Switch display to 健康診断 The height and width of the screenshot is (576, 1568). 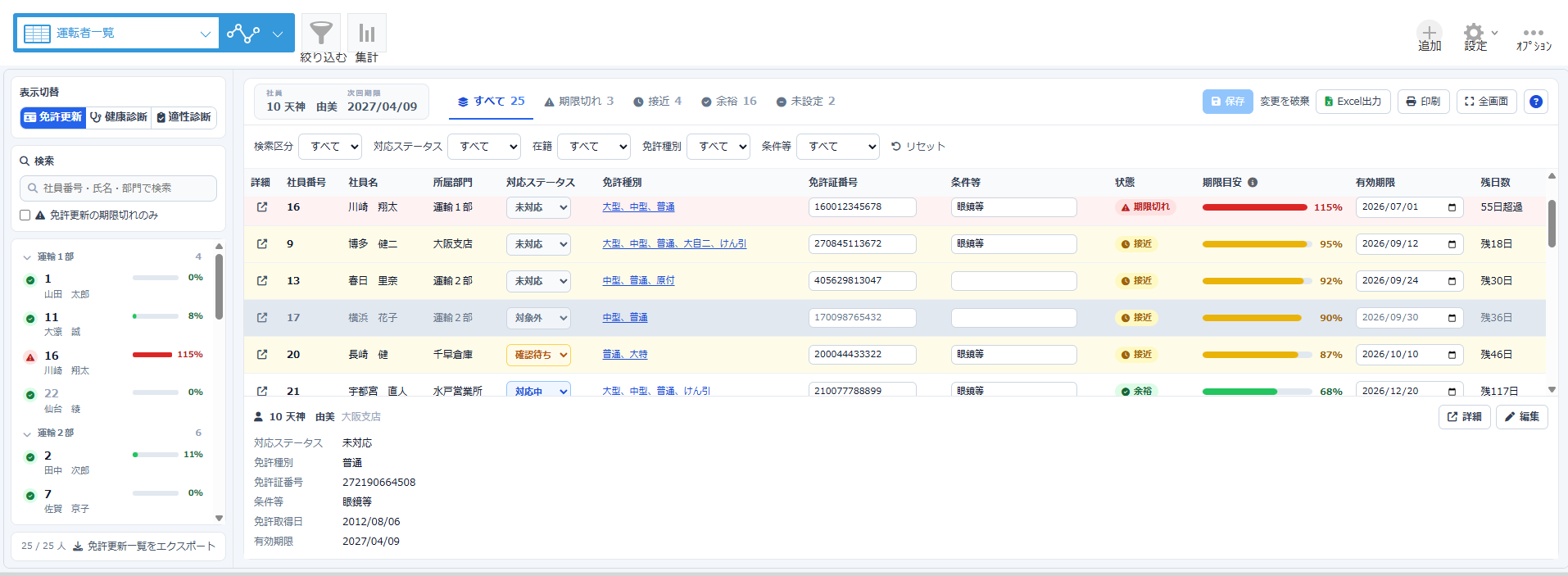119,117
